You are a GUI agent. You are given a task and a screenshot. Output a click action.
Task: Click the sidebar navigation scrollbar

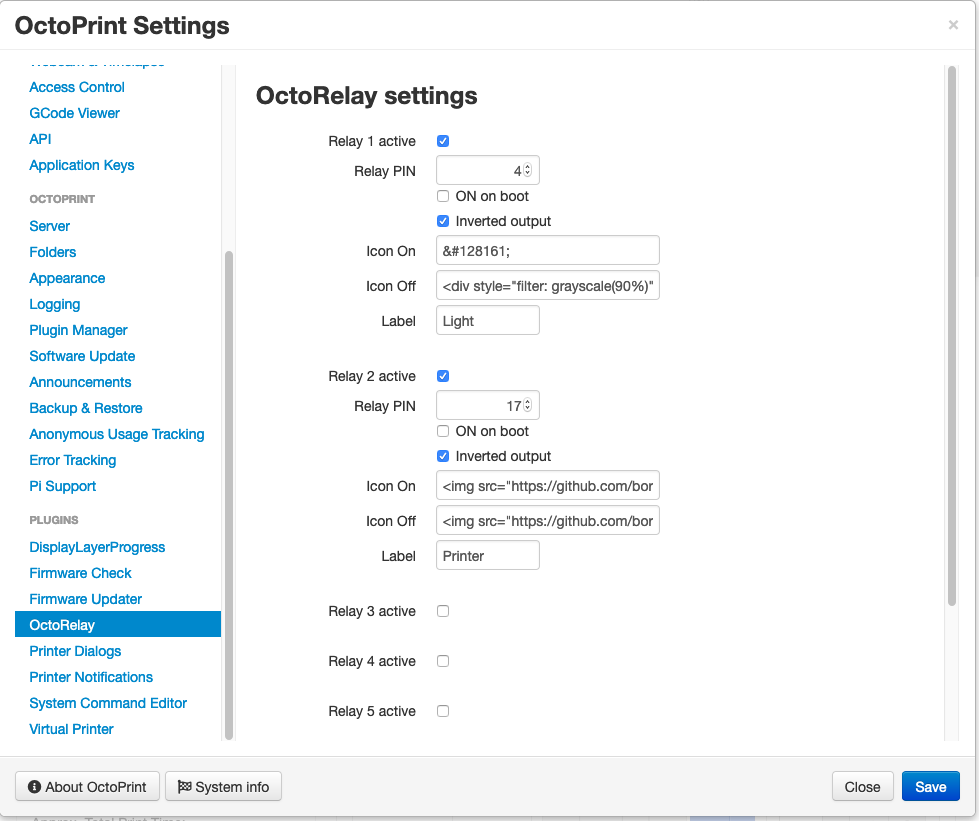tap(229, 495)
